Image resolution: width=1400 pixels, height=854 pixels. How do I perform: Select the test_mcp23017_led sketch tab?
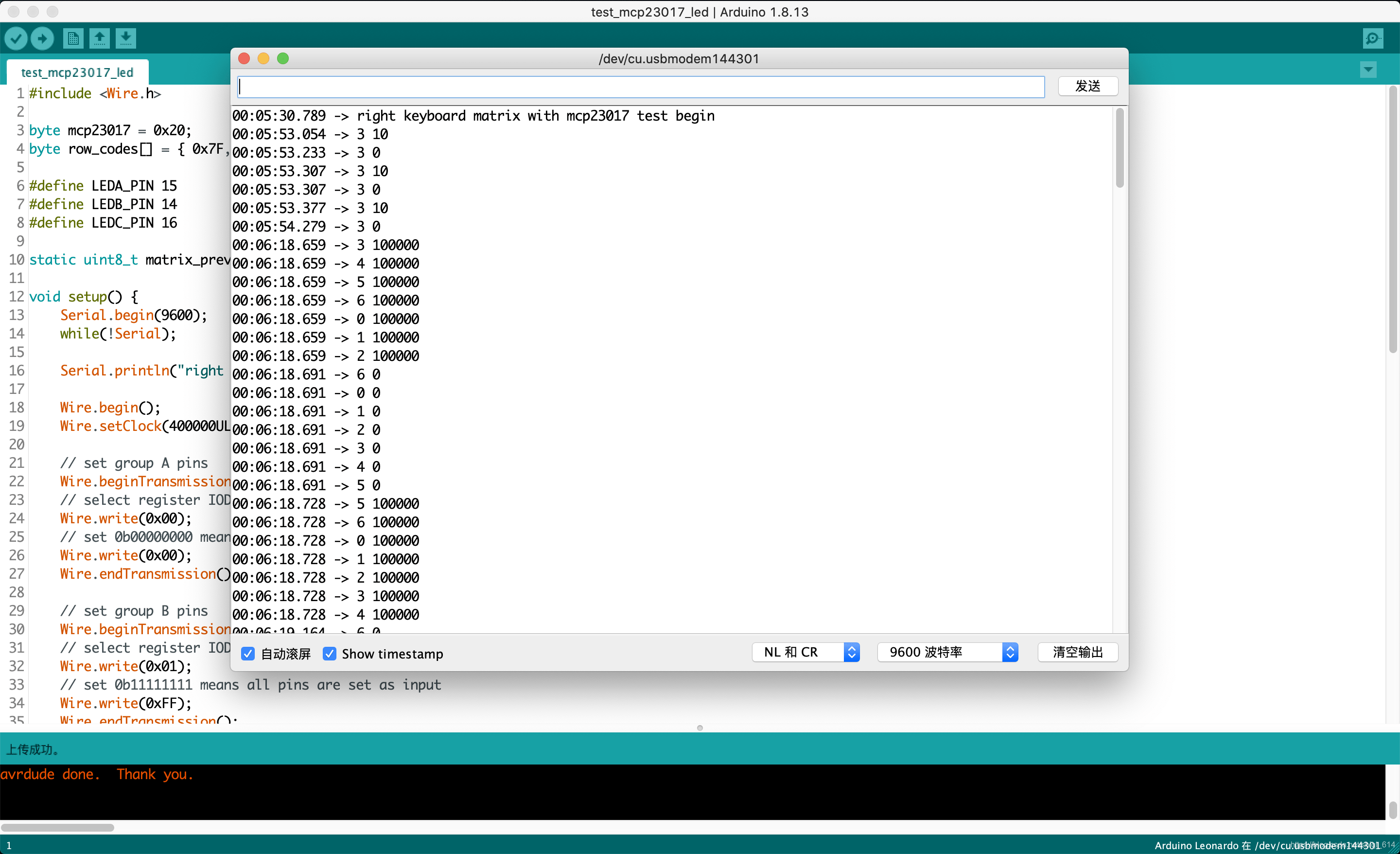click(x=77, y=72)
